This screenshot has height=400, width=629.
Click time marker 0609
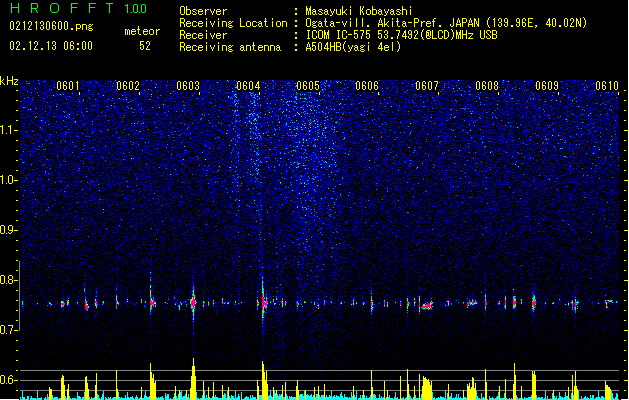(x=547, y=86)
